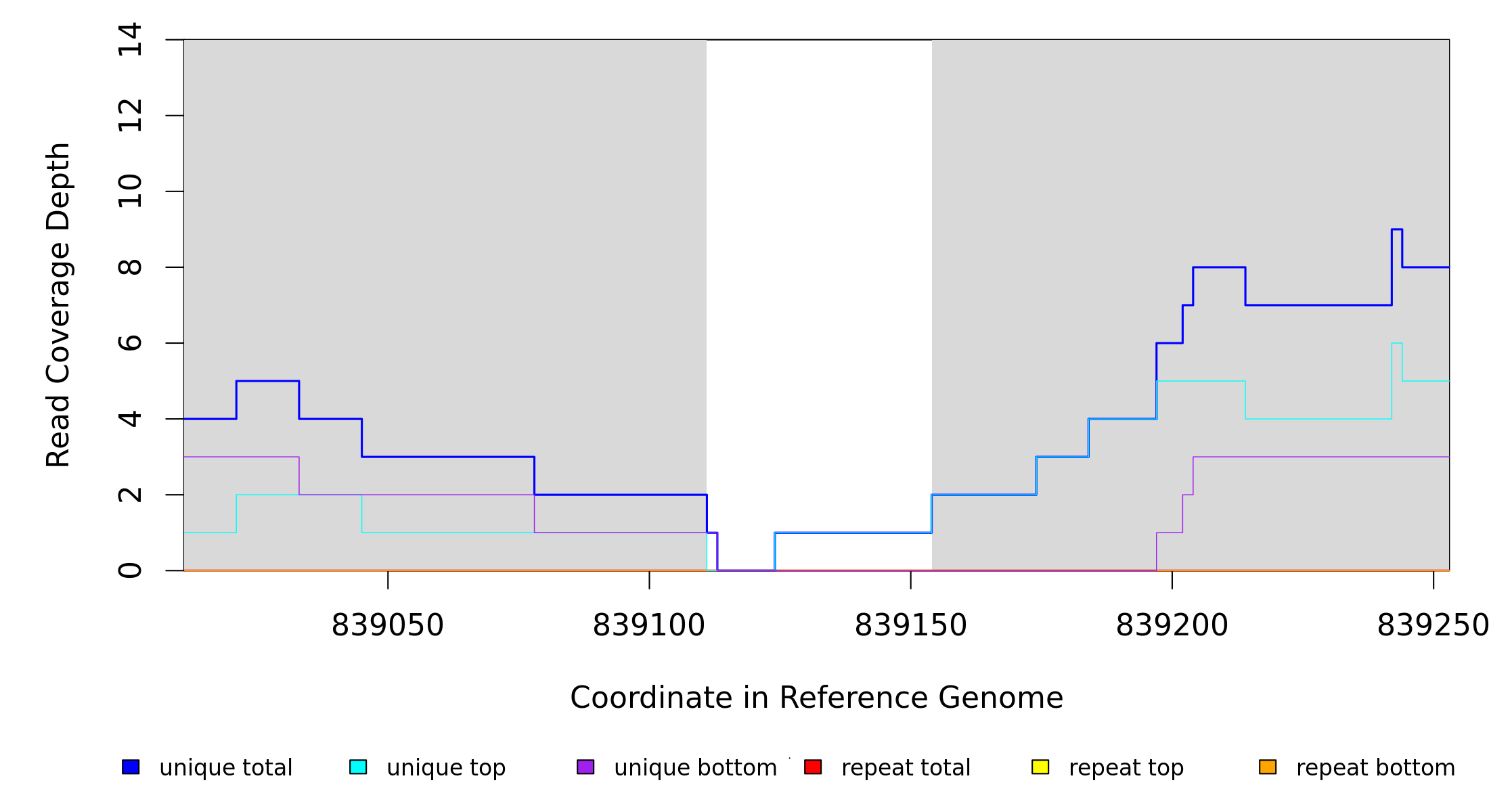Click the white unshaded region of the plot
The width and height of the screenshot is (1489, 812).
(x=819, y=271)
